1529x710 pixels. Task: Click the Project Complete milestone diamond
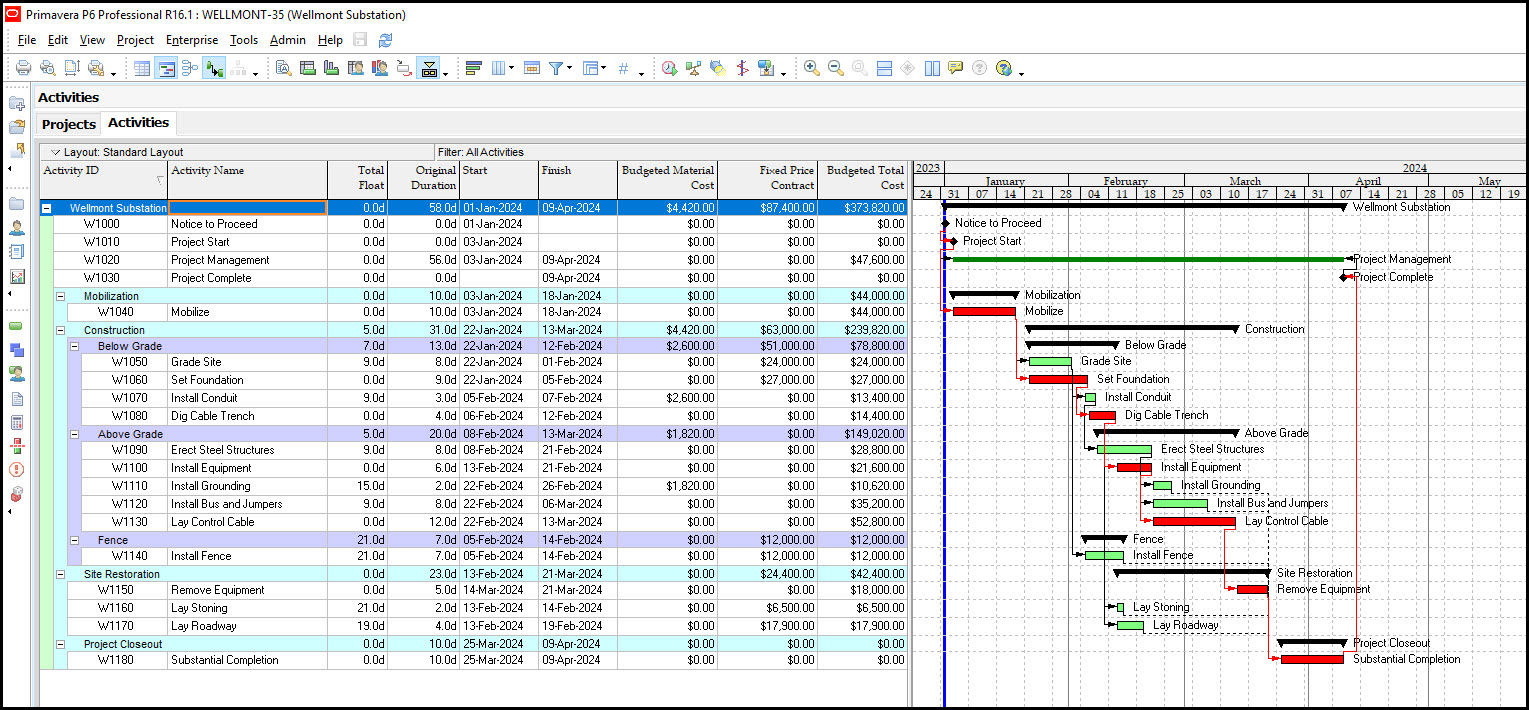pos(1344,277)
